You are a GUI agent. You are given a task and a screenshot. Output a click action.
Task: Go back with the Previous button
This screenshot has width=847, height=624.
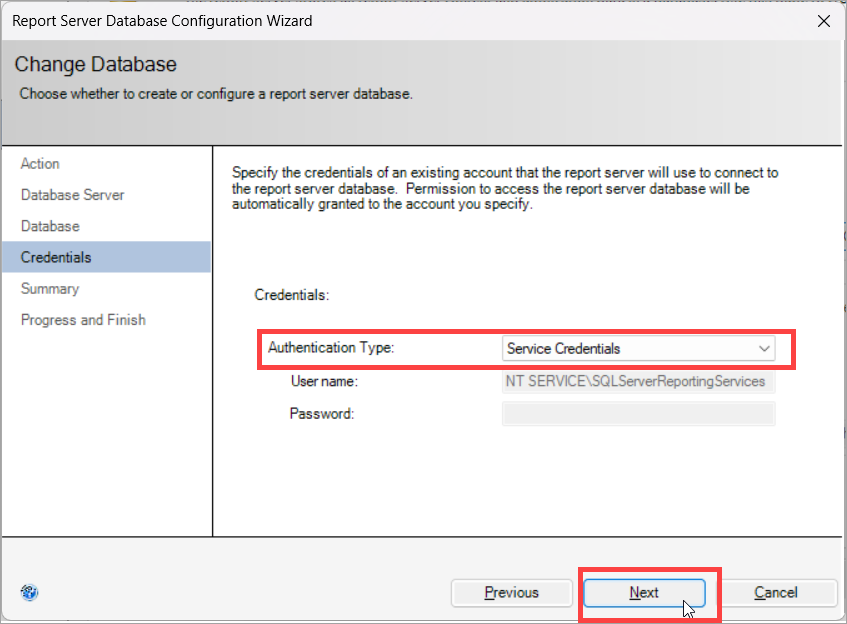coord(512,593)
